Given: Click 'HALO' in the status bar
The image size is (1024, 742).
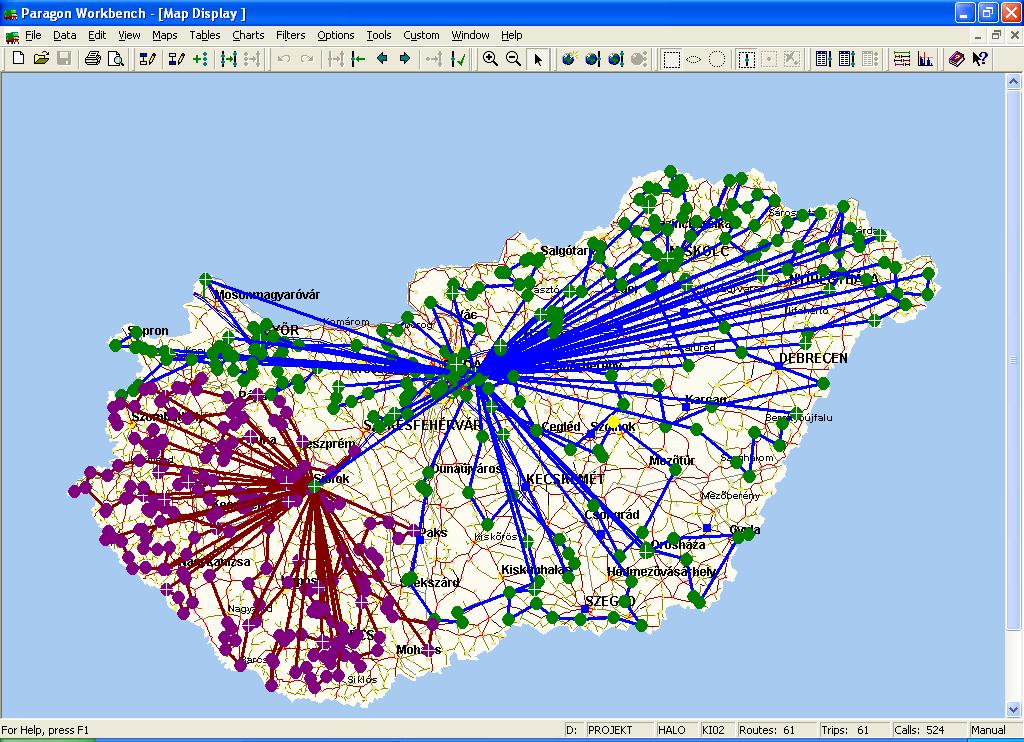Looking at the screenshot, I should pos(676,730).
